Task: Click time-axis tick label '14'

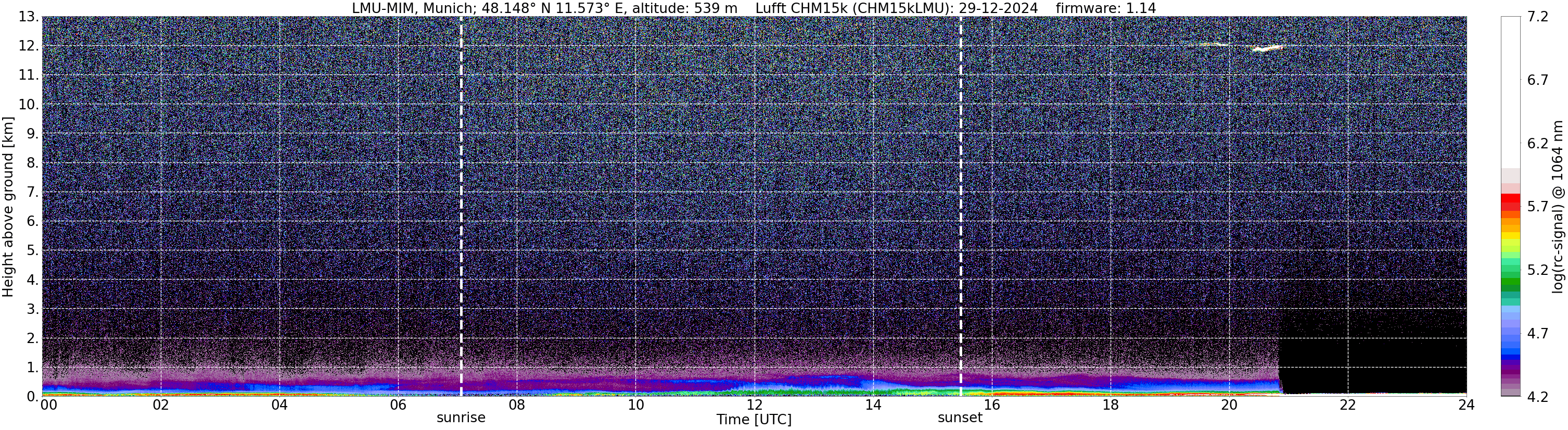Action: [873, 405]
